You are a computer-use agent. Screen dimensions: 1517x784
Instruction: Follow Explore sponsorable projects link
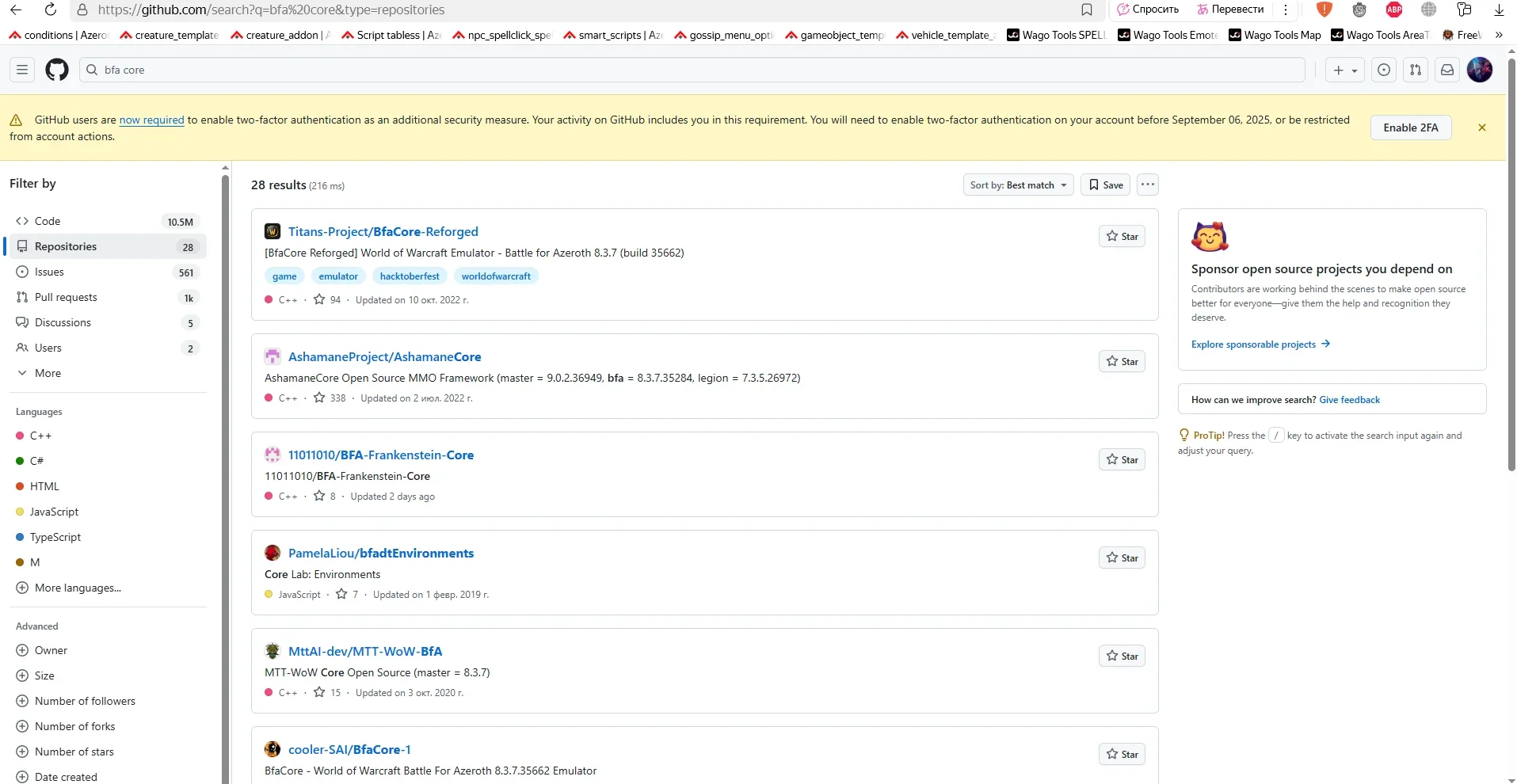[x=1260, y=344]
